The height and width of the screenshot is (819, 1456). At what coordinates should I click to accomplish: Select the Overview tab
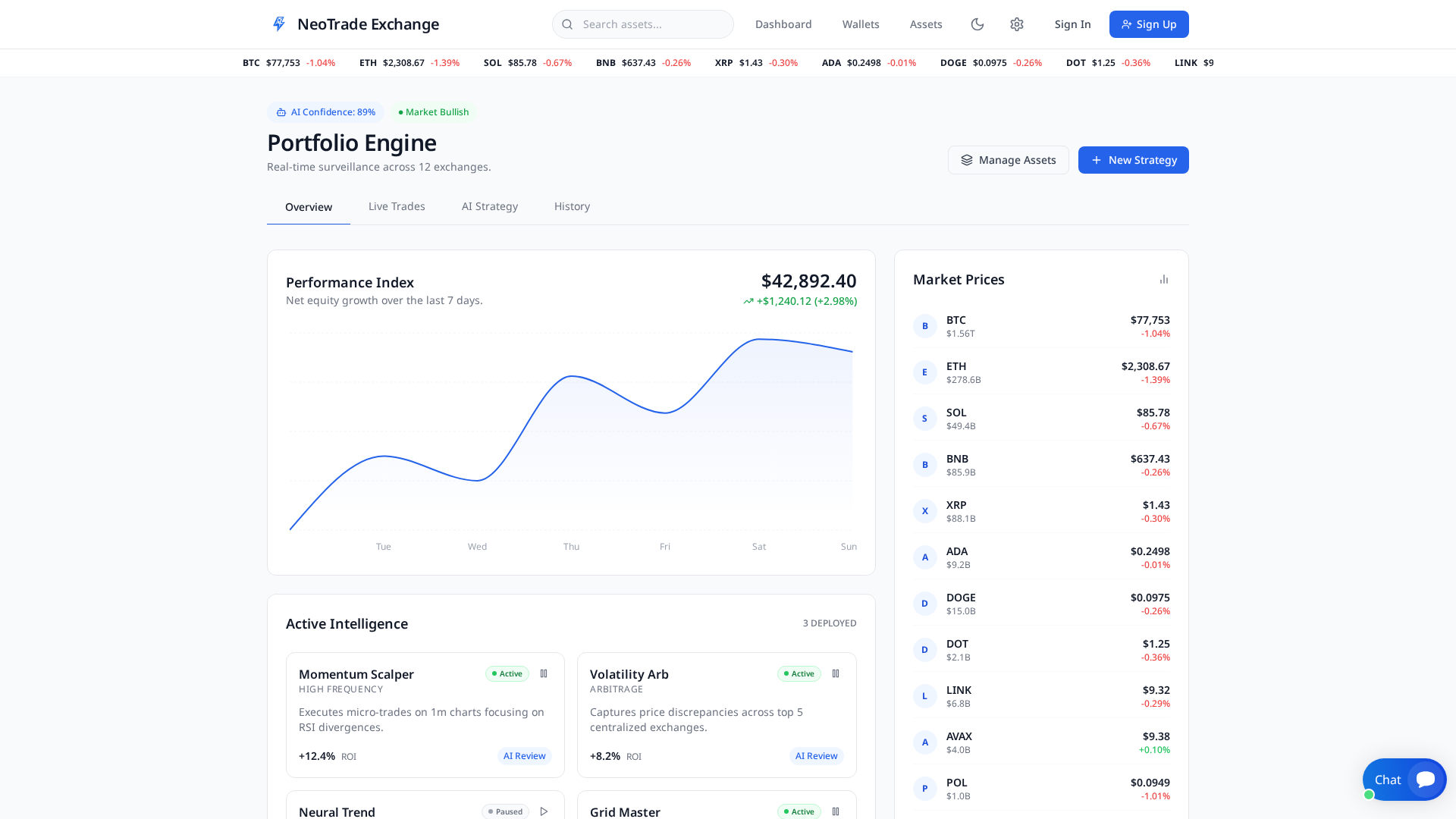[309, 207]
